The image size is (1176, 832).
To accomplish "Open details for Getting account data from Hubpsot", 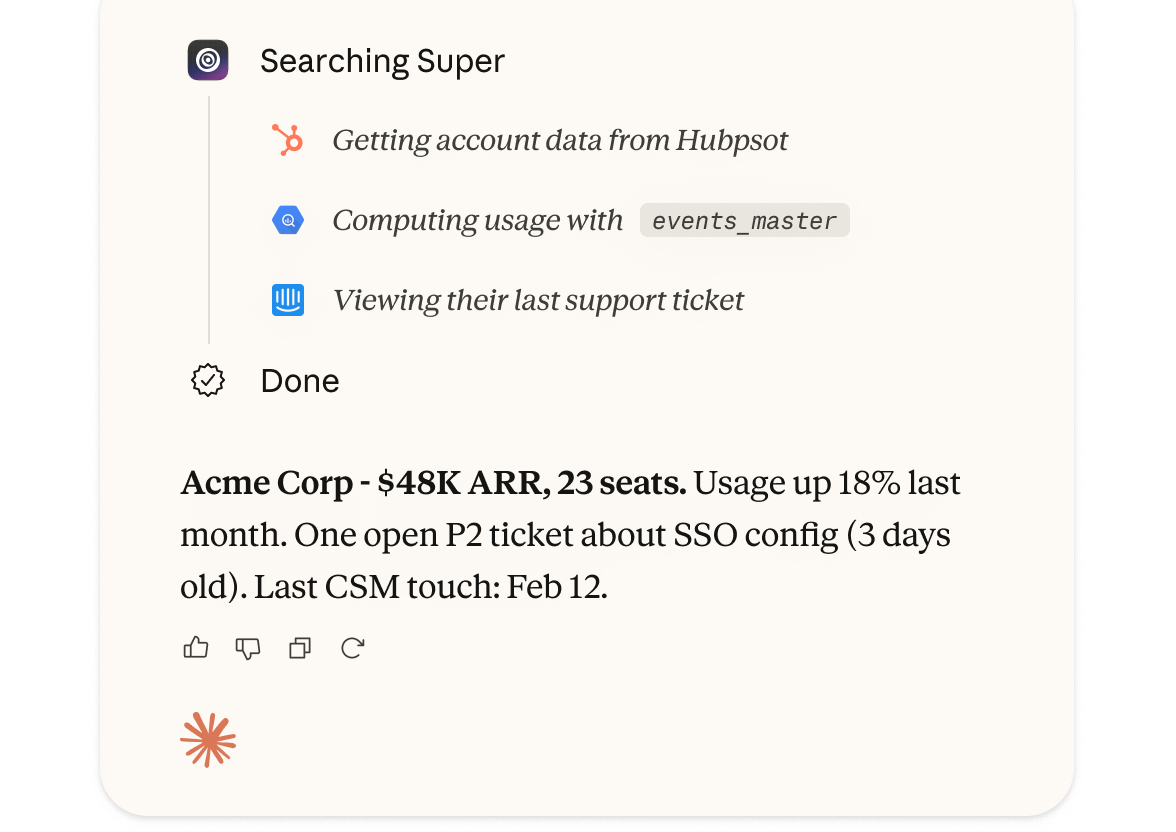I will pos(559,140).
